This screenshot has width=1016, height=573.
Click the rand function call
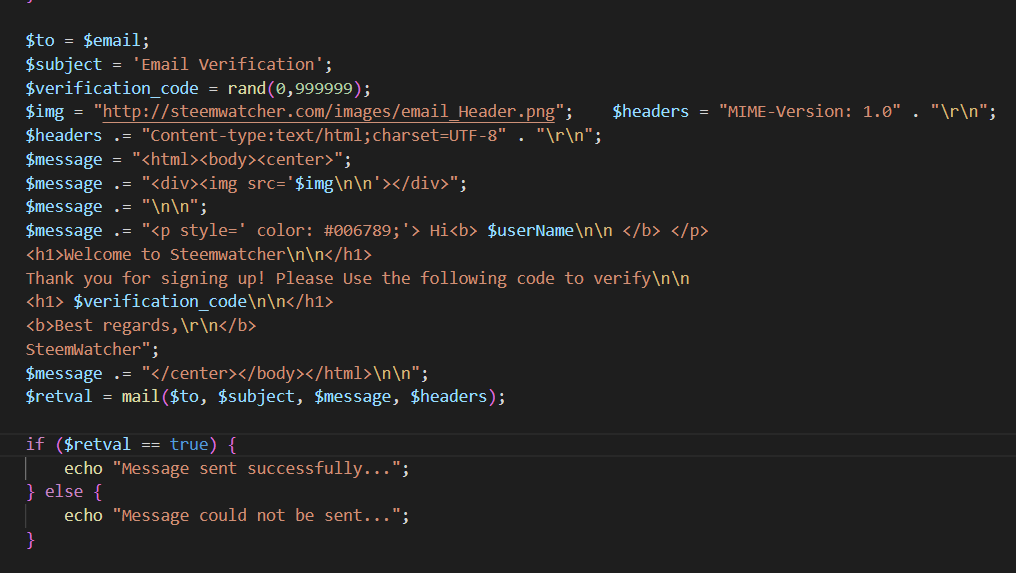click(247, 88)
